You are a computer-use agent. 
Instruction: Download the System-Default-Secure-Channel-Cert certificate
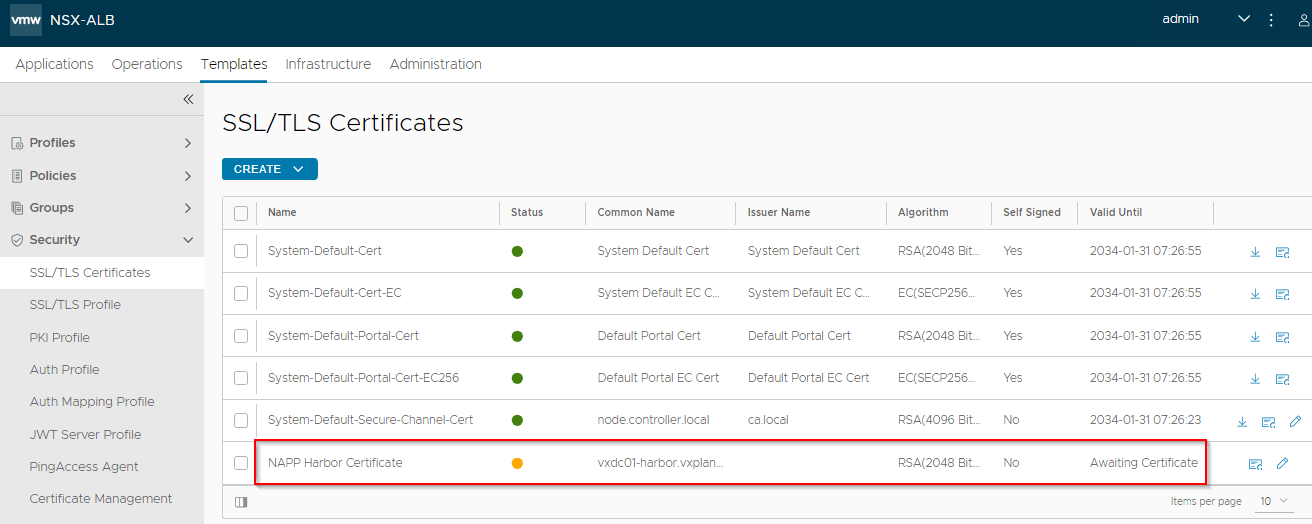pos(1242,421)
